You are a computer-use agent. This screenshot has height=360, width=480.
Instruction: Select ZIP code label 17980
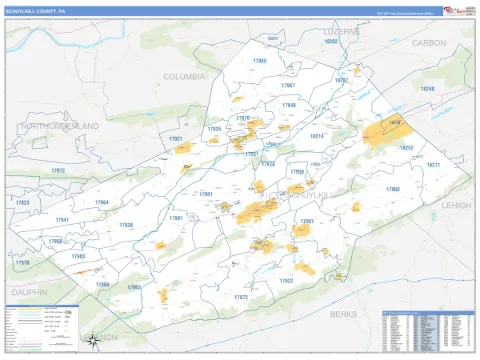(x=102, y=285)
